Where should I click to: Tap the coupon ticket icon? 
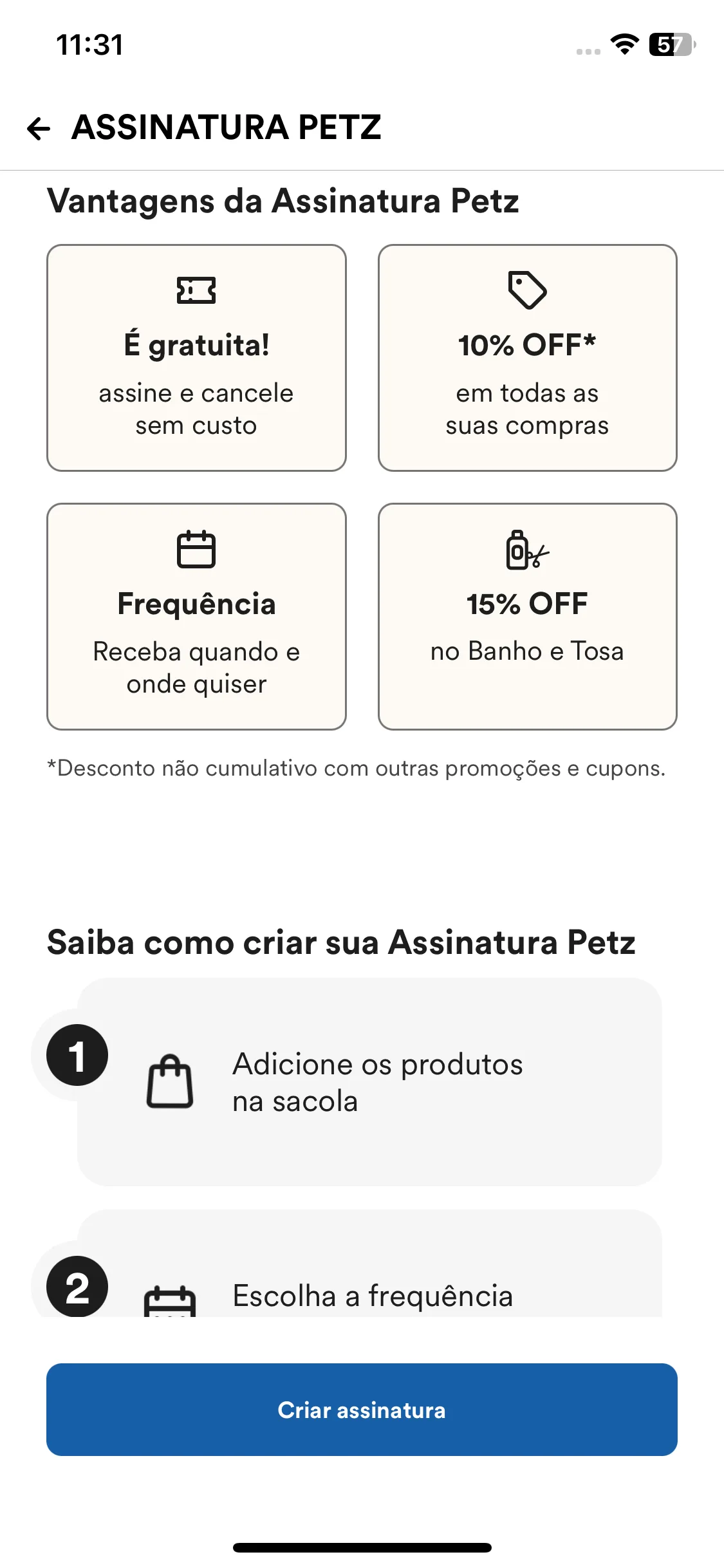pyautogui.click(x=196, y=290)
